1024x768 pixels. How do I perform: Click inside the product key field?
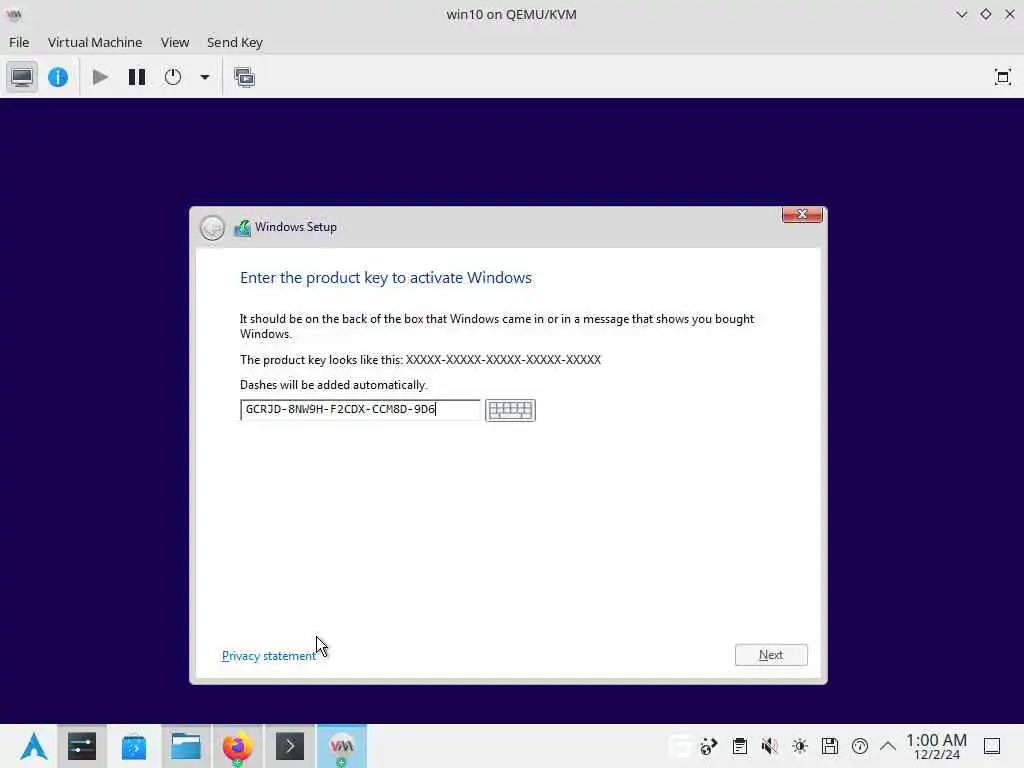(x=360, y=409)
